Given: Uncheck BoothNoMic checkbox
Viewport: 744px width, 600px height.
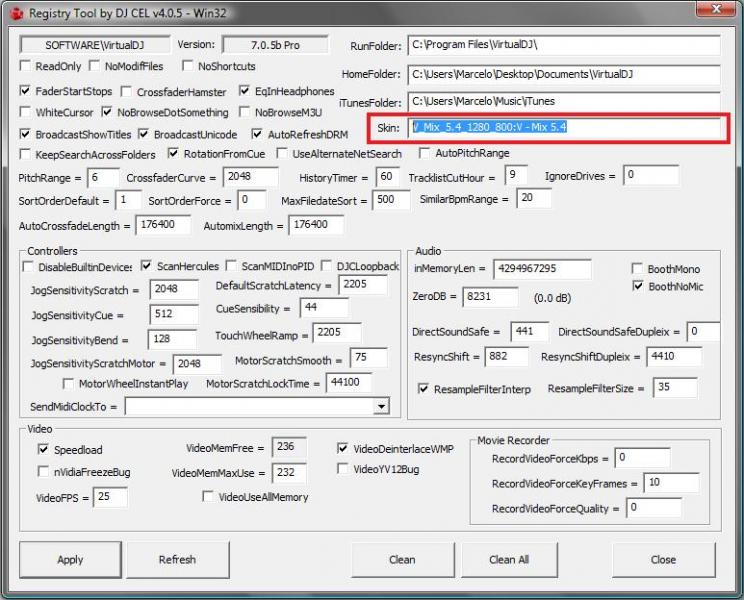Looking at the screenshot, I should 638,286.
